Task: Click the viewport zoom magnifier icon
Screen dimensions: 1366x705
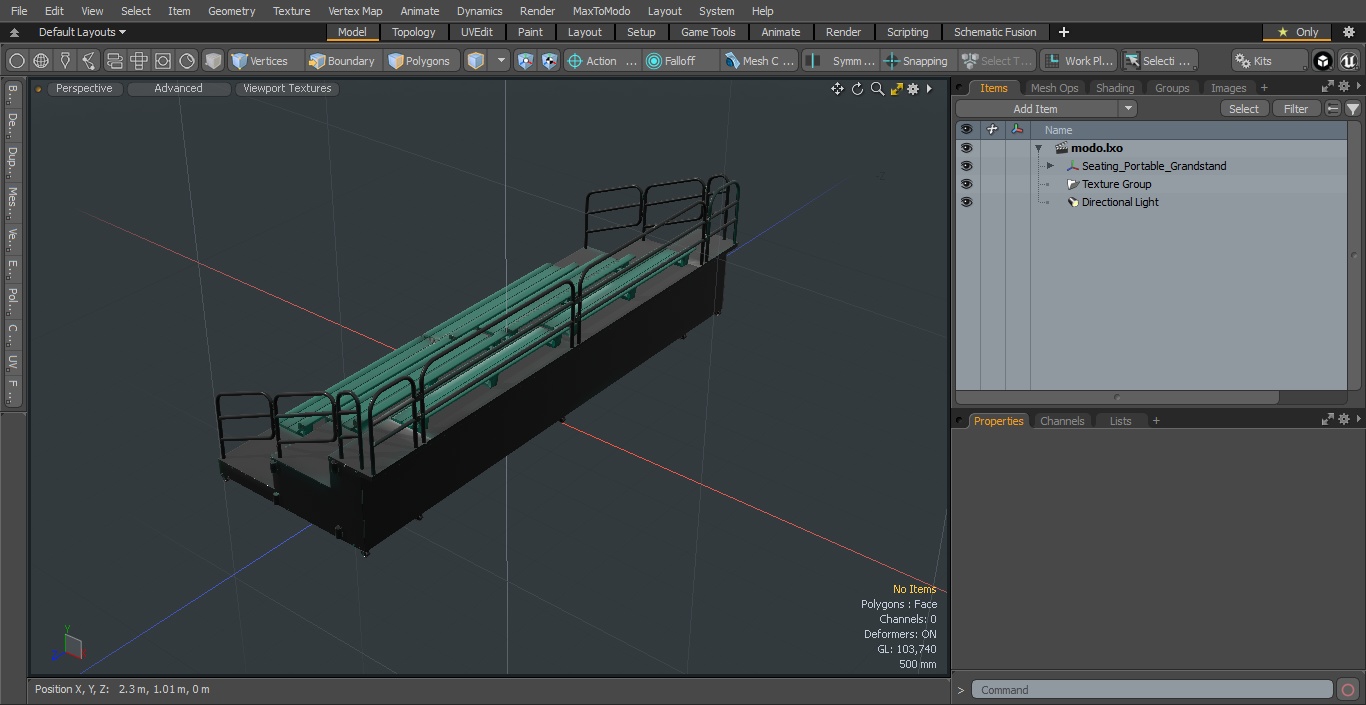Action: pyautogui.click(x=877, y=89)
